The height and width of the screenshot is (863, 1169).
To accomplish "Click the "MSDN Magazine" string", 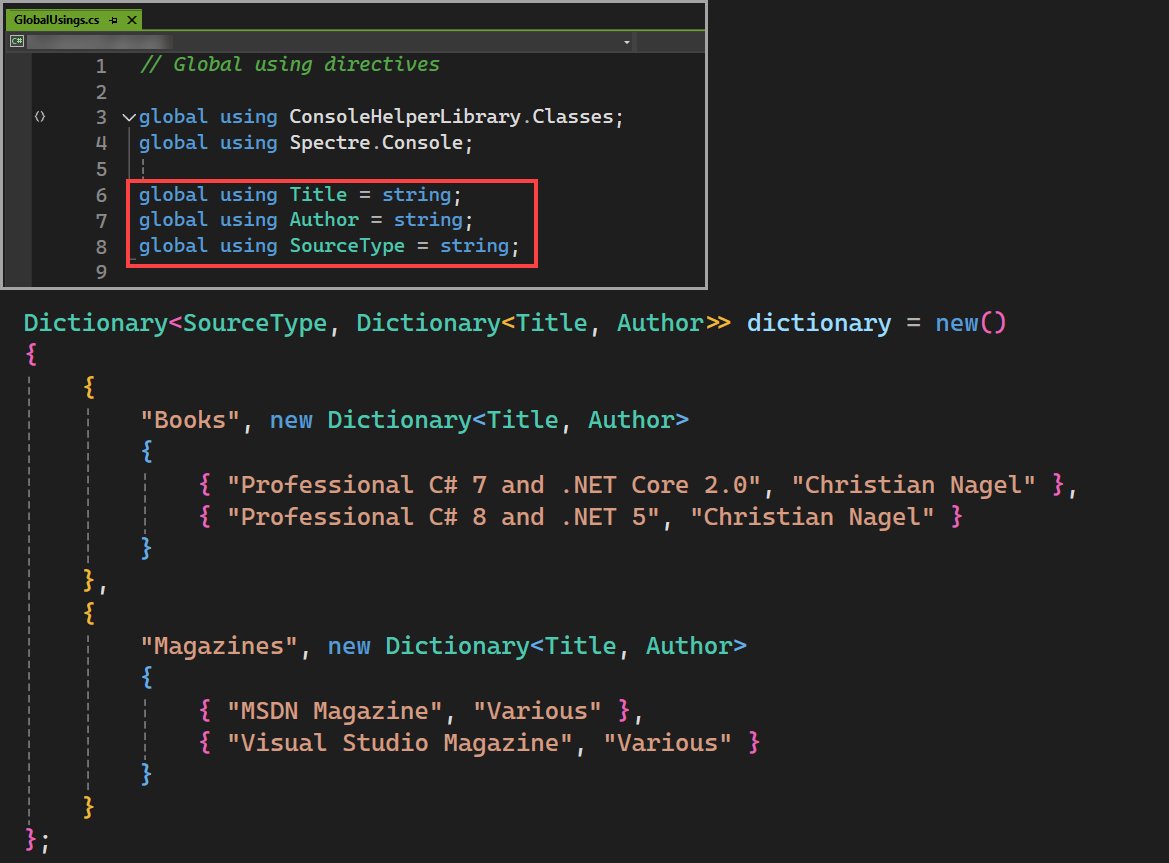I will [x=335, y=711].
